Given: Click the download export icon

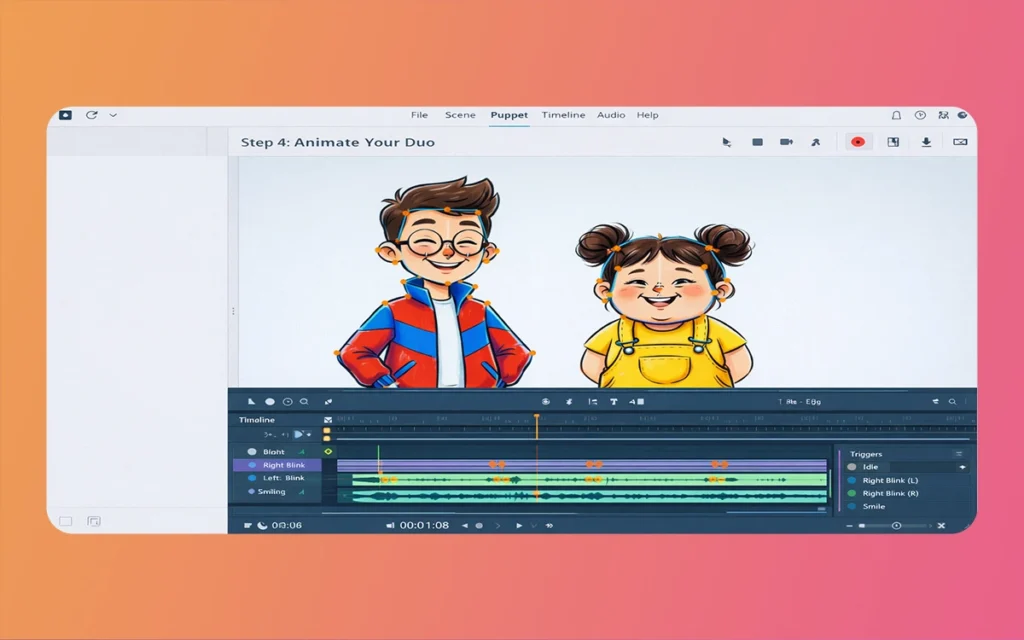Looking at the screenshot, I should pyautogui.click(x=926, y=142).
